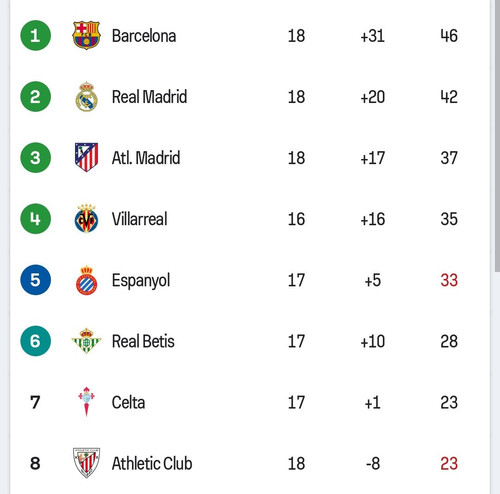The width and height of the screenshot is (500, 494).
Task: Click the Celta club crest
Action: point(86,402)
